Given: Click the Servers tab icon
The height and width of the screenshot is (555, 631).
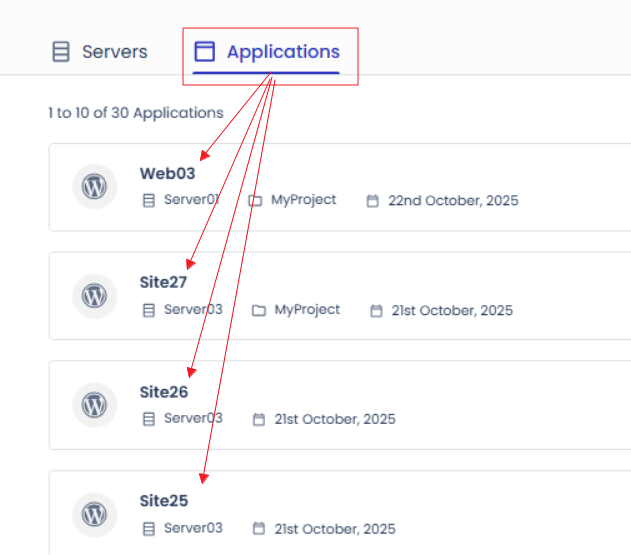Looking at the screenshot, I should coord(61,52).
